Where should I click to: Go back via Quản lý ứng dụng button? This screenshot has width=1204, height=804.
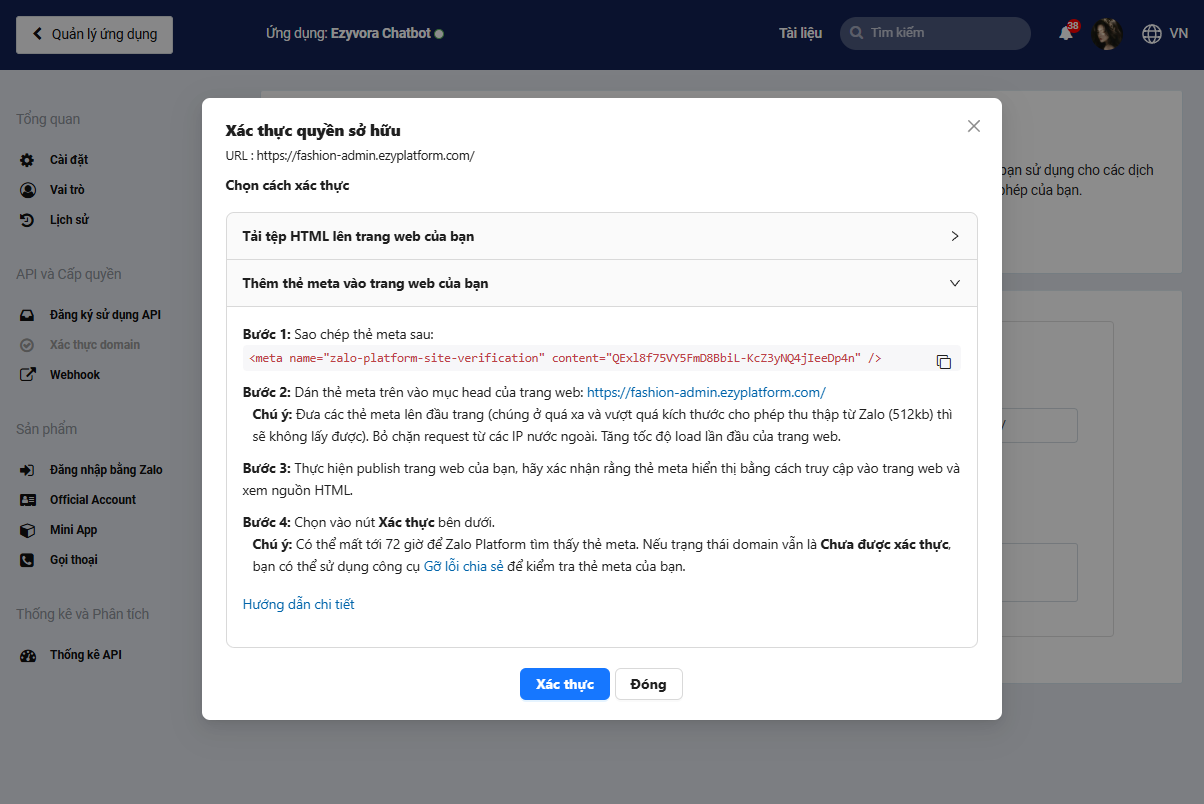(94, 34)
